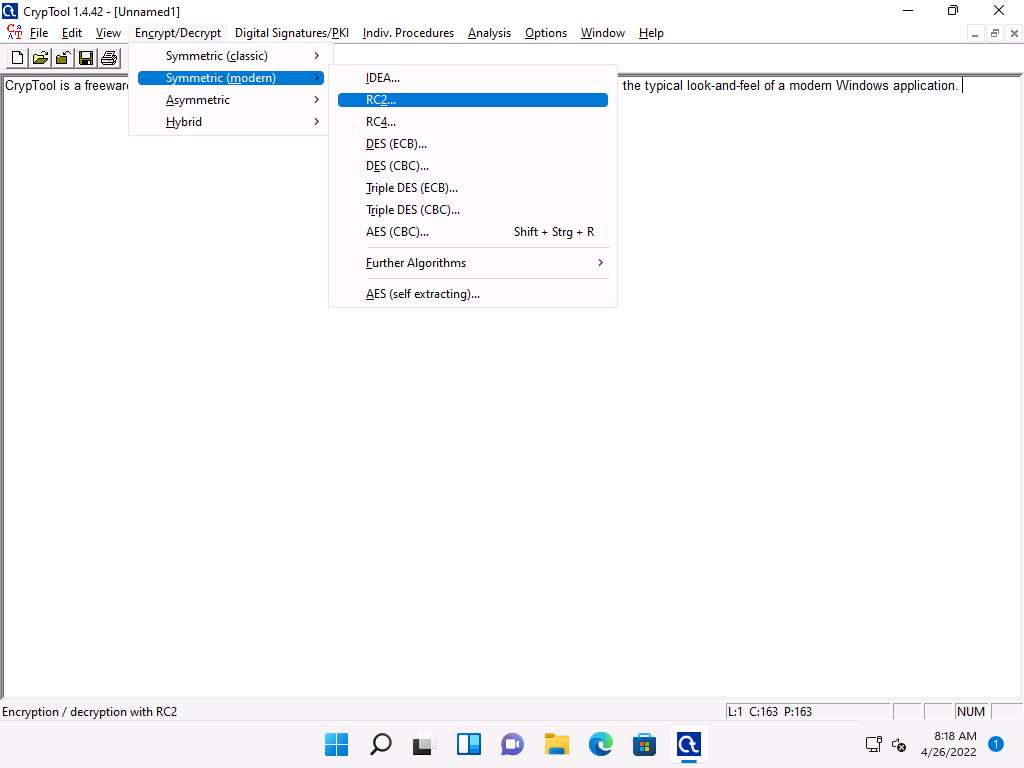
Task: Click the Save floppy disk icon
Action: click(x=86, y=58)
